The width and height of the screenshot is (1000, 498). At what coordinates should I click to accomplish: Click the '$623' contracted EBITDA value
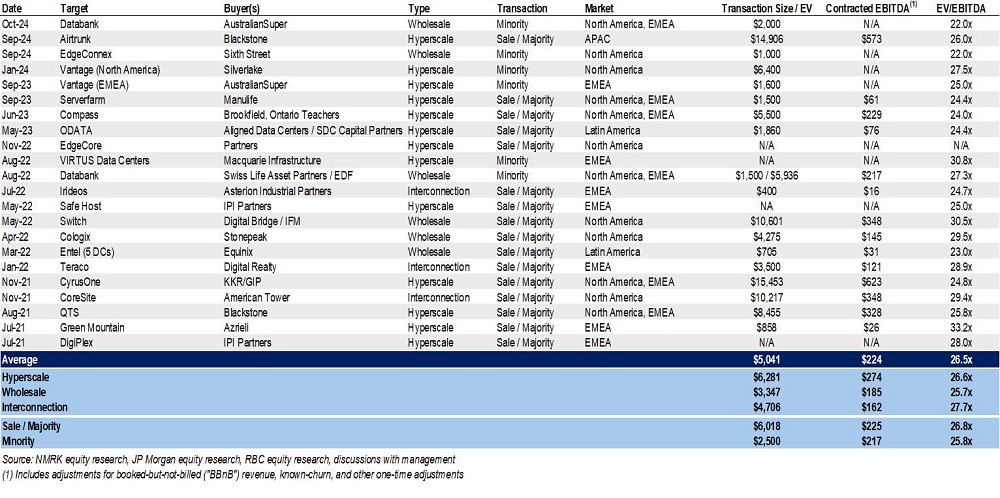pos(871,282)
